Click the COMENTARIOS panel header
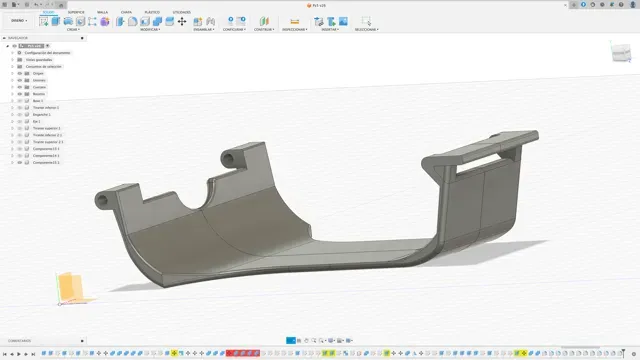Viewport: 640px width, 360px height. [x=20, y=341]
